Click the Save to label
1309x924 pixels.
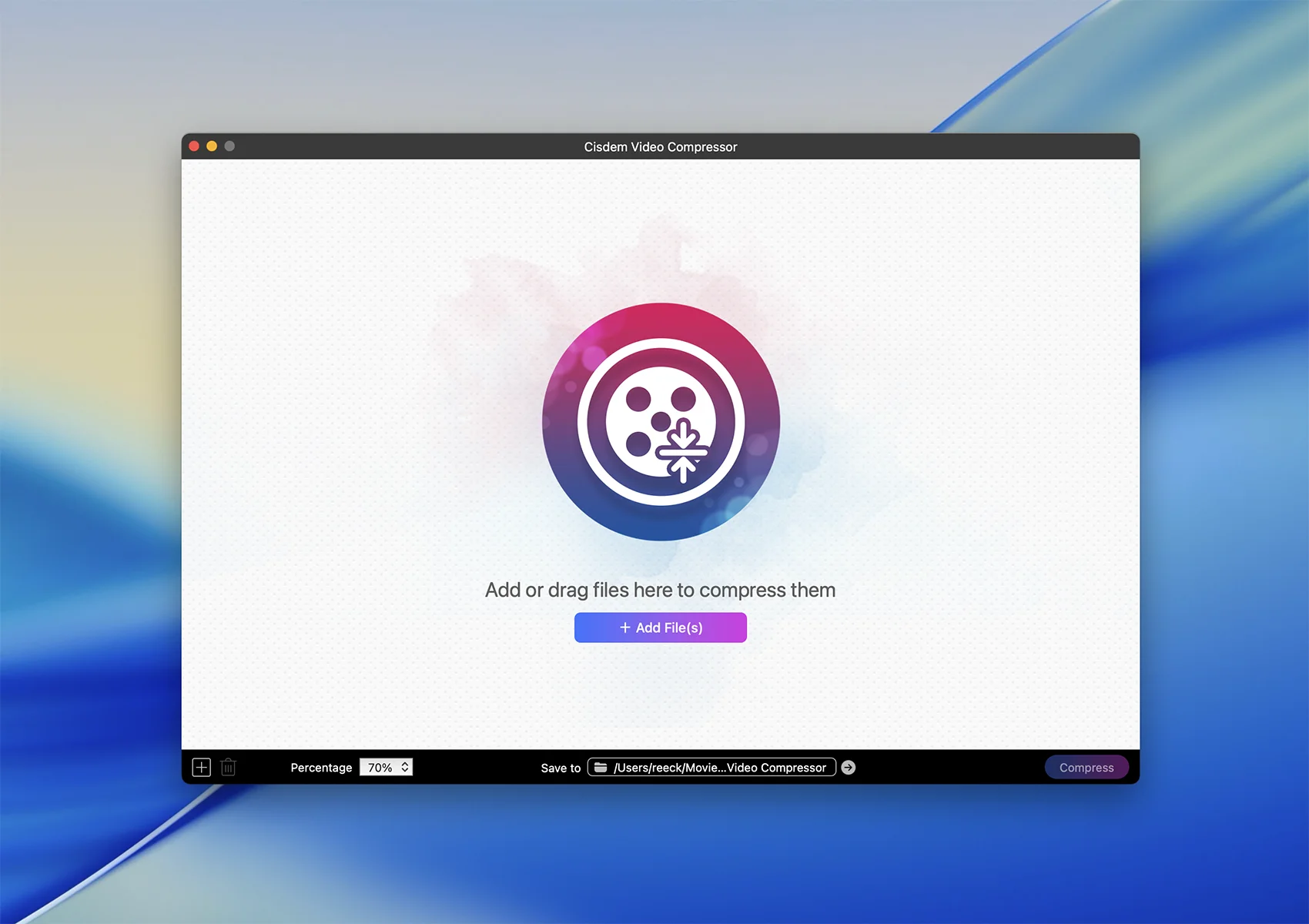point(561,768)
